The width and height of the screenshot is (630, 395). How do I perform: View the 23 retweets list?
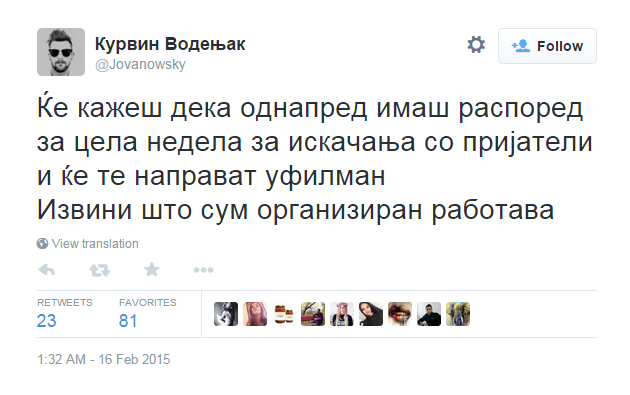[x=47, y=321]
